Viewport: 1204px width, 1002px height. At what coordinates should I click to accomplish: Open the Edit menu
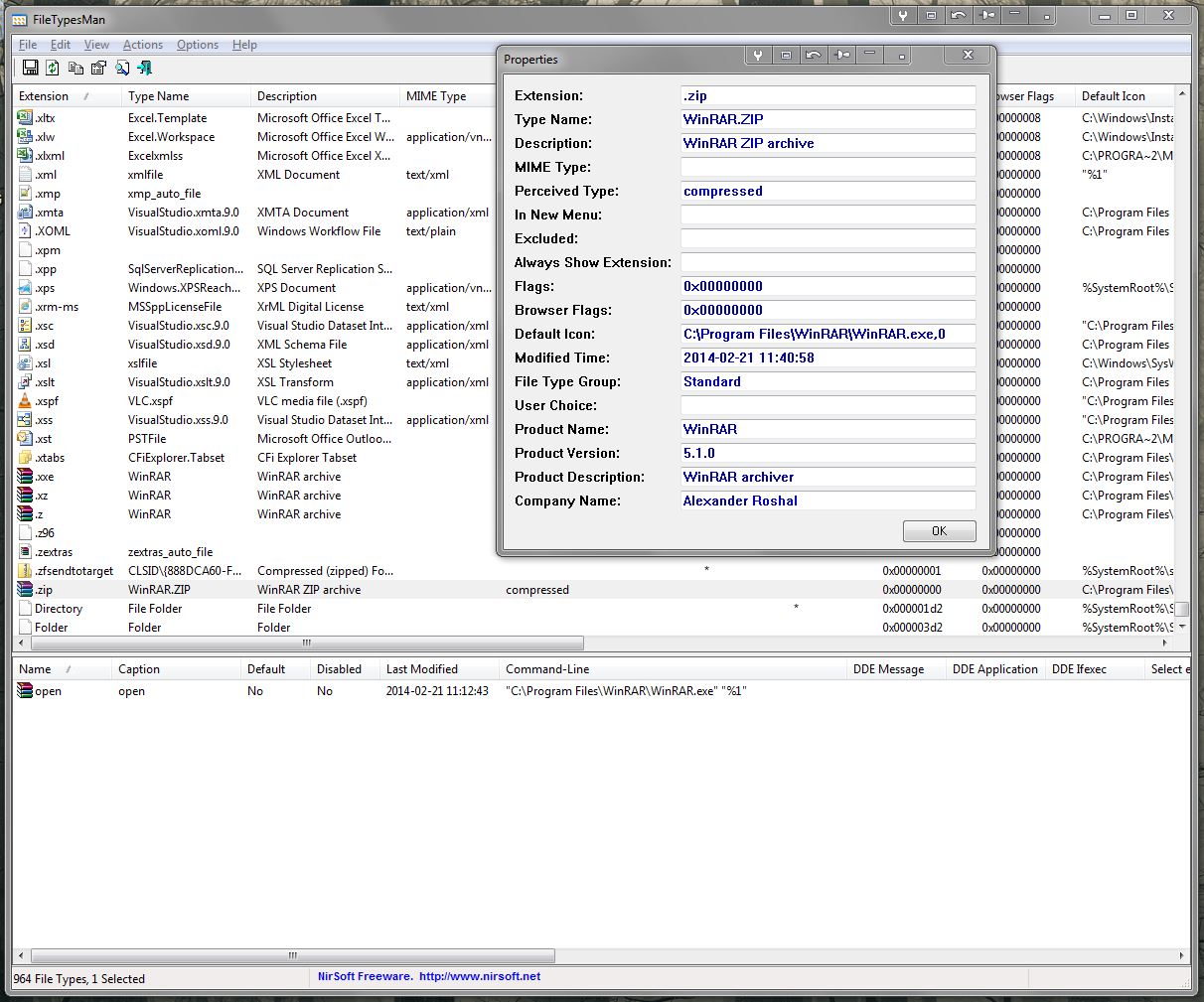click(x=61, y=45)
